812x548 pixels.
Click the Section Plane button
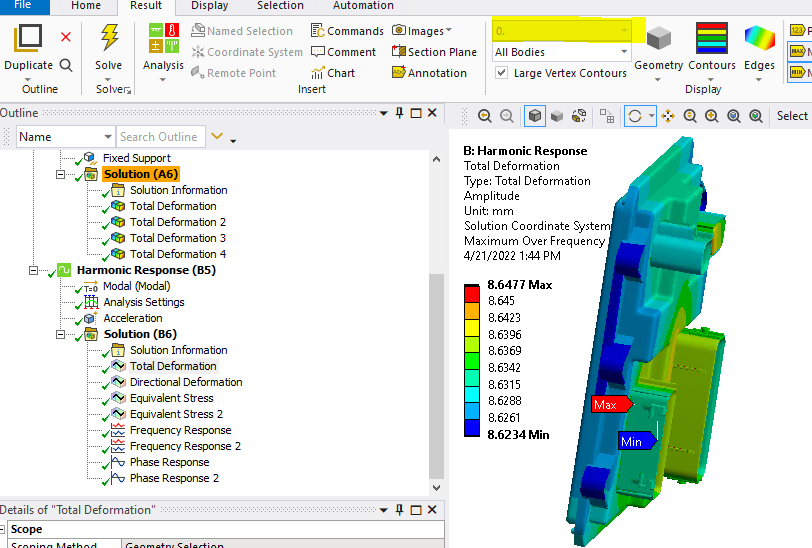click(x=434, y=52)
